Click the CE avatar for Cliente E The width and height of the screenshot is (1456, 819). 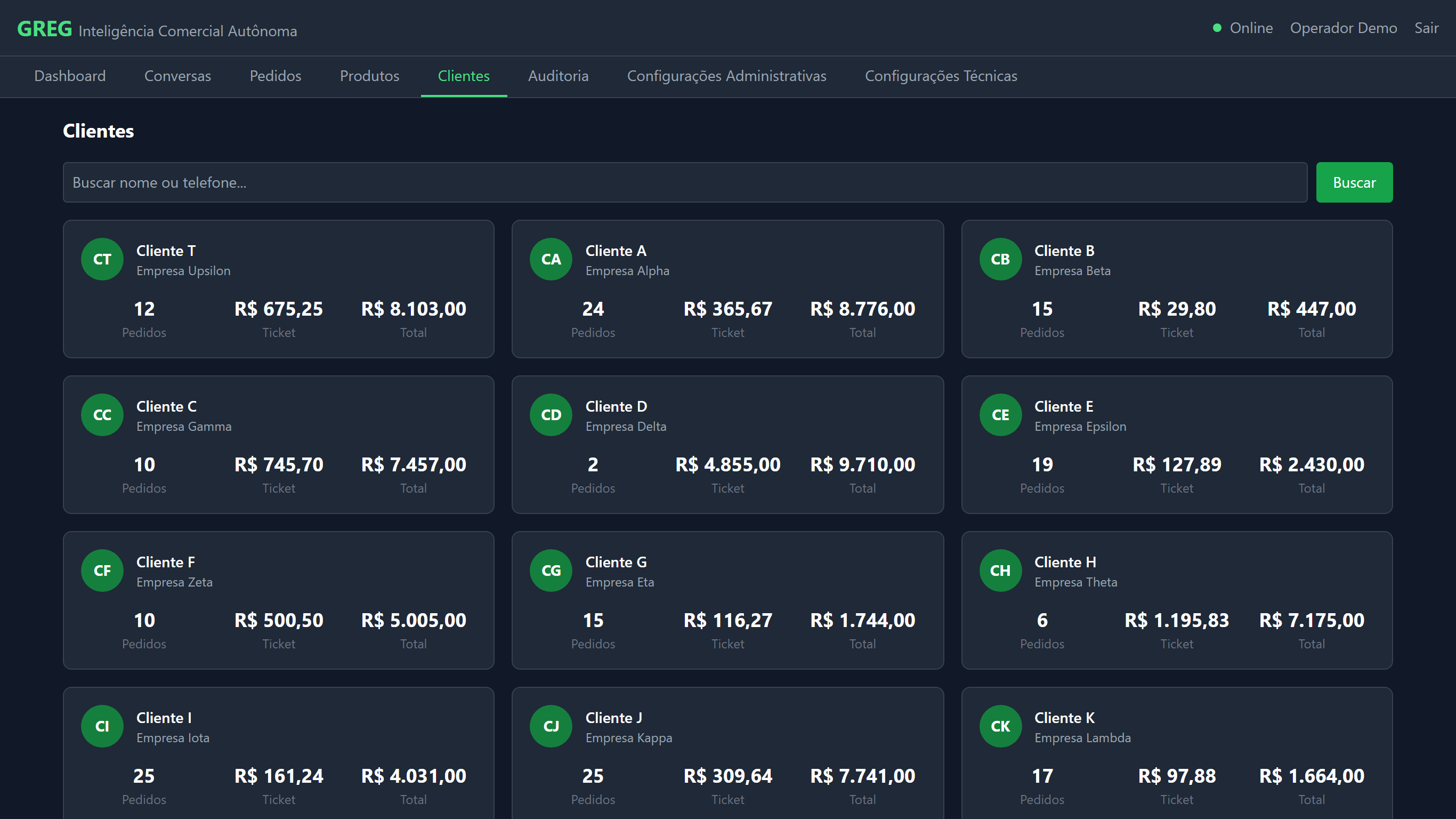point(1000,415)
